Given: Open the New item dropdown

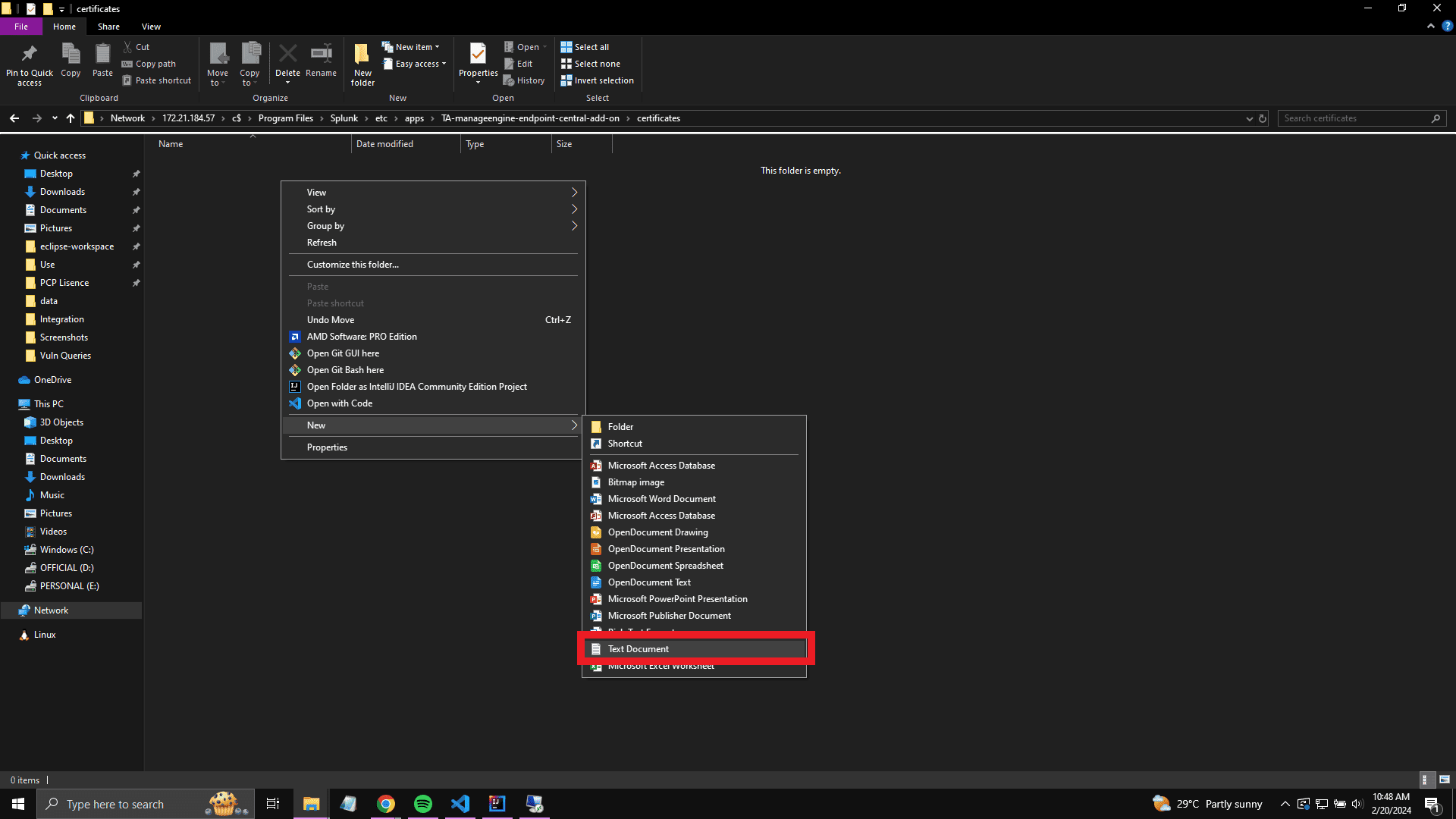Looking at the screenshot, I should 412,46.
